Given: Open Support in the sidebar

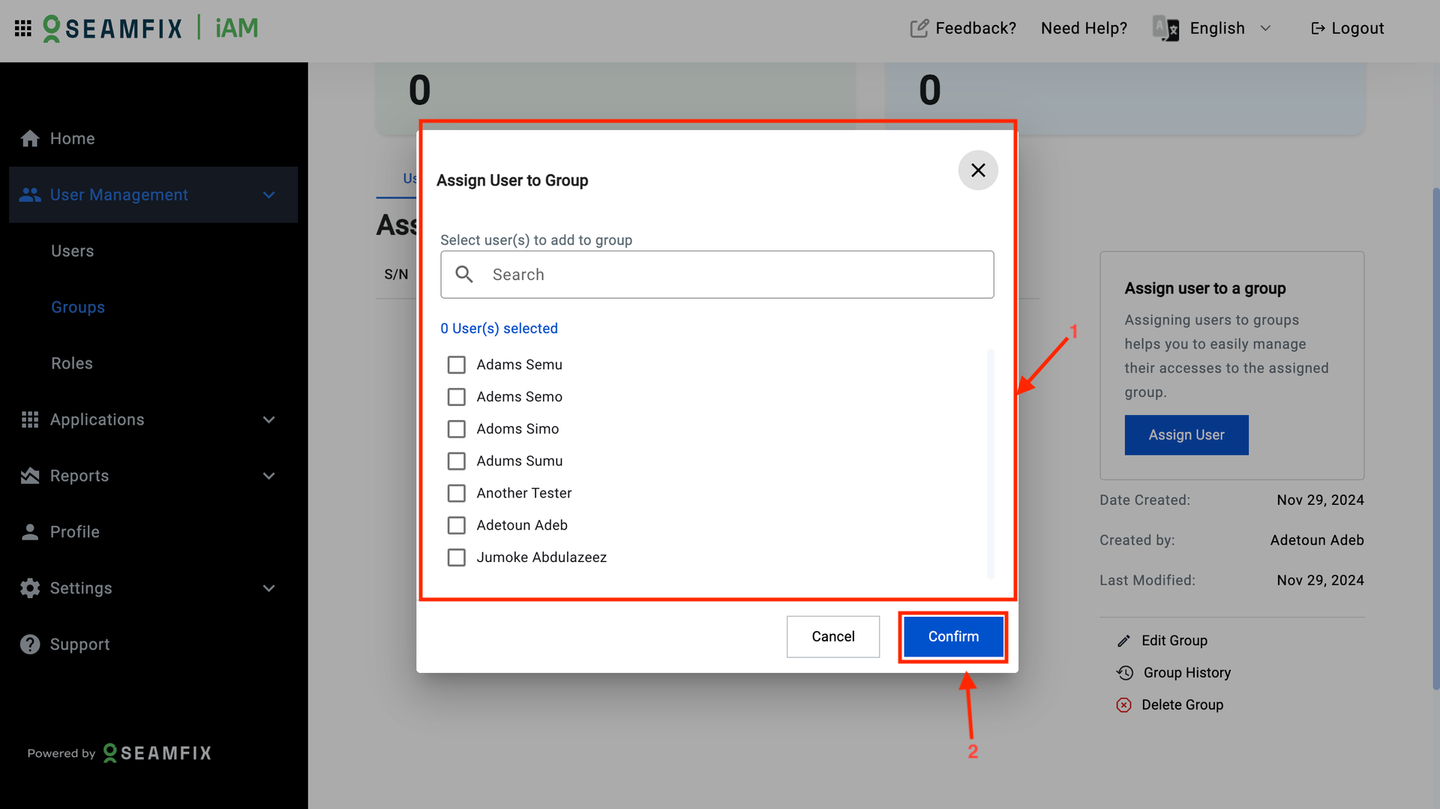Looking at the screenshot, I should click(x=80, y=644).
